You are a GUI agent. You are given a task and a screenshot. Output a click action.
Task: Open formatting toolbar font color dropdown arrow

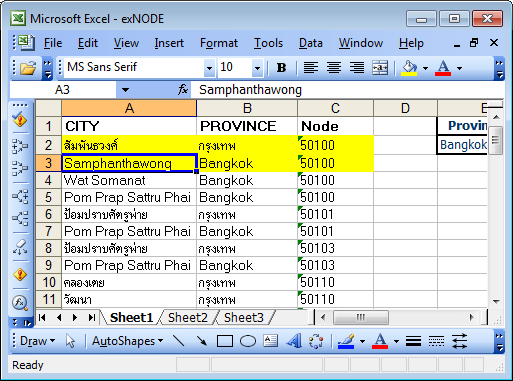click(459, 68)
